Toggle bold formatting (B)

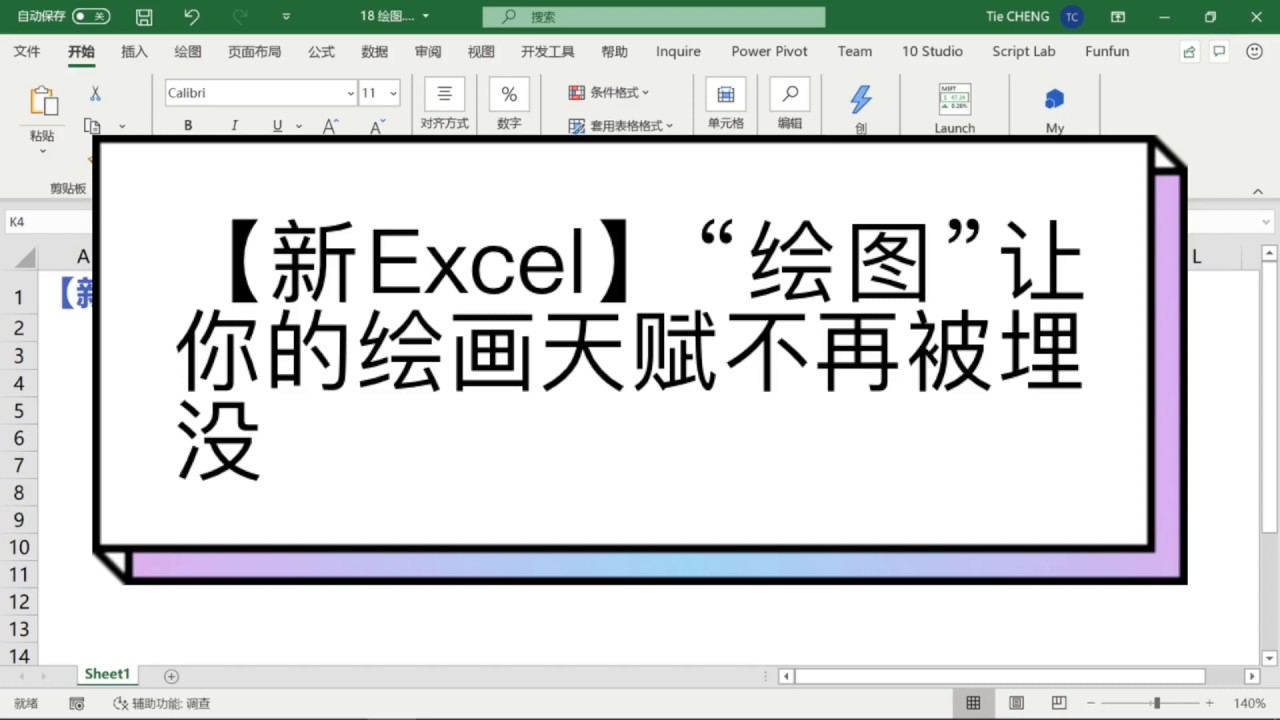tap(188, 126)
